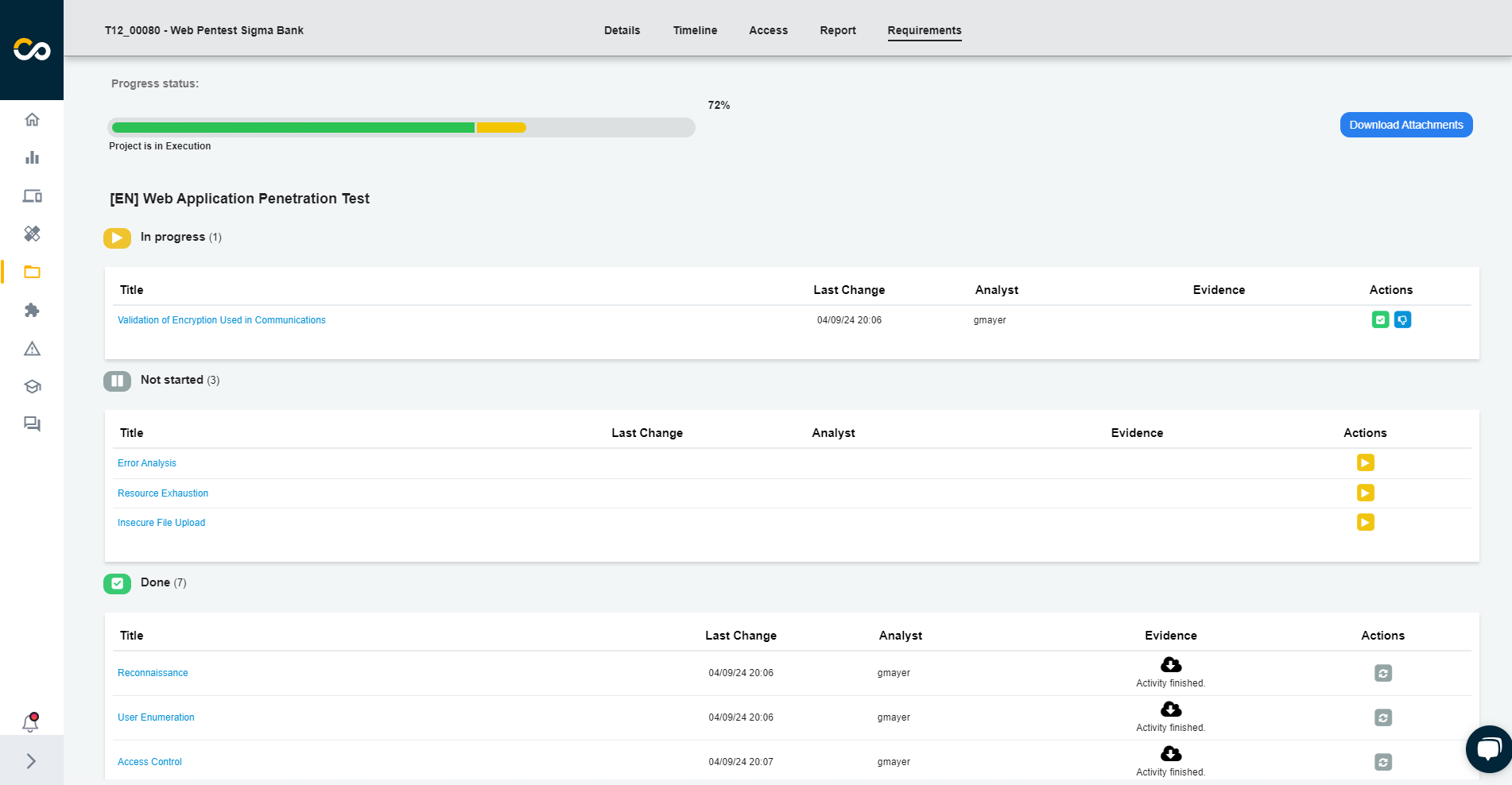The width and height of the screenshot is (1512, 785).
Task: Collapse the In progress section via yellow play badge
Action: pos(117,238)
